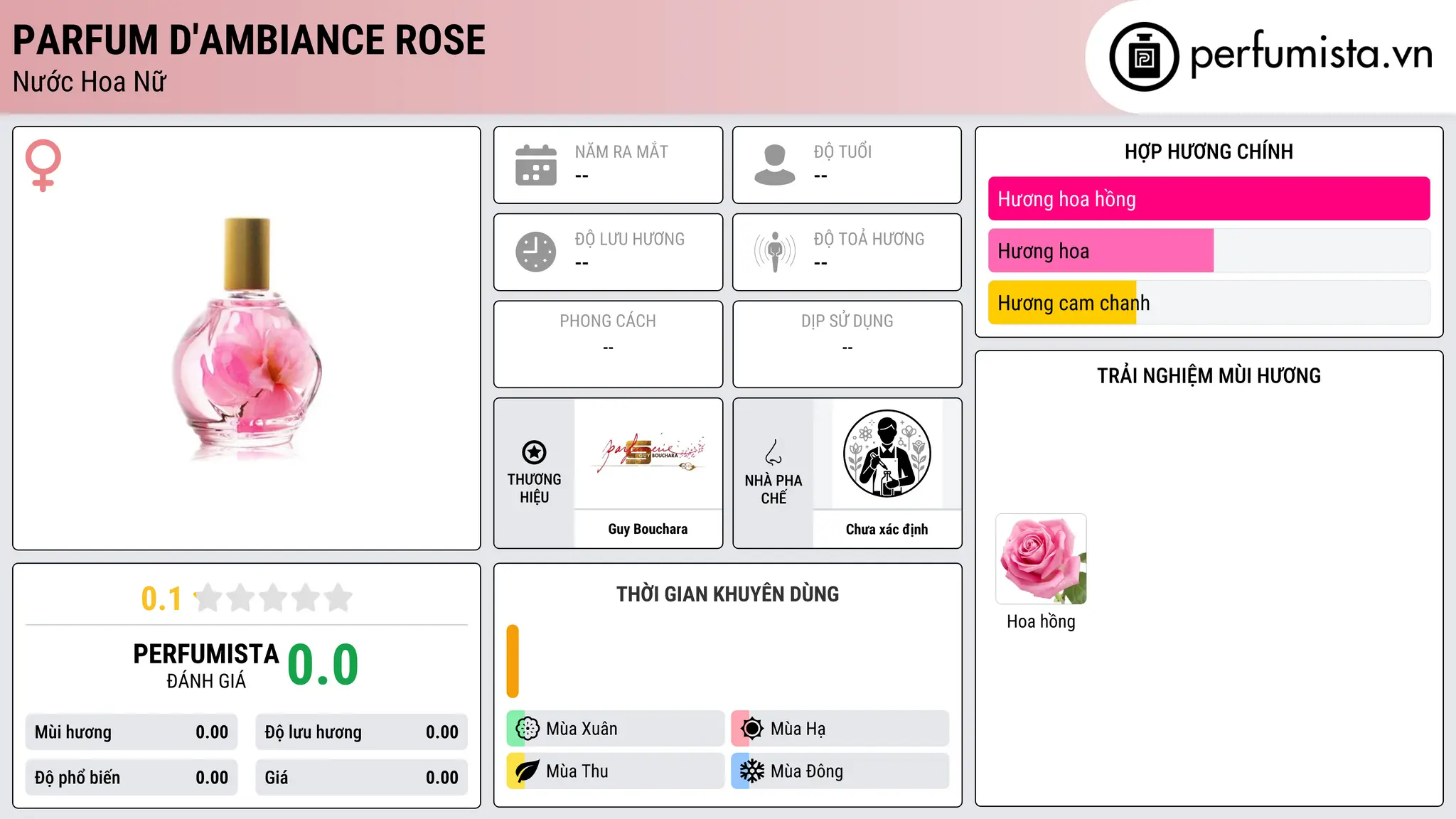Click the Mùa Xuân flower icon
This screenshot has height=819, width=1456.
[528, 729]
